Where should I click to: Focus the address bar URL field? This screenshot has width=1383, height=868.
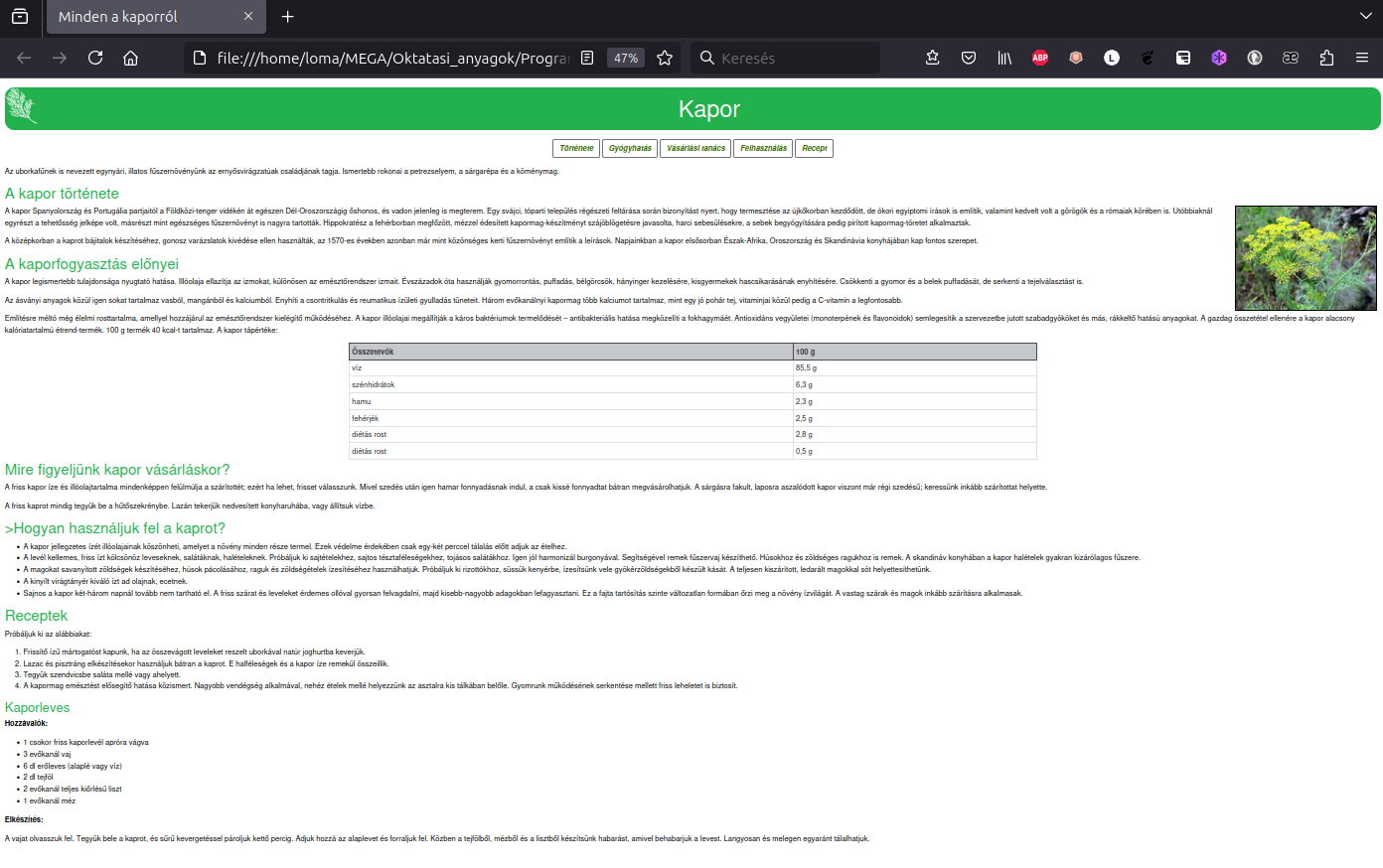click(392, 58)
